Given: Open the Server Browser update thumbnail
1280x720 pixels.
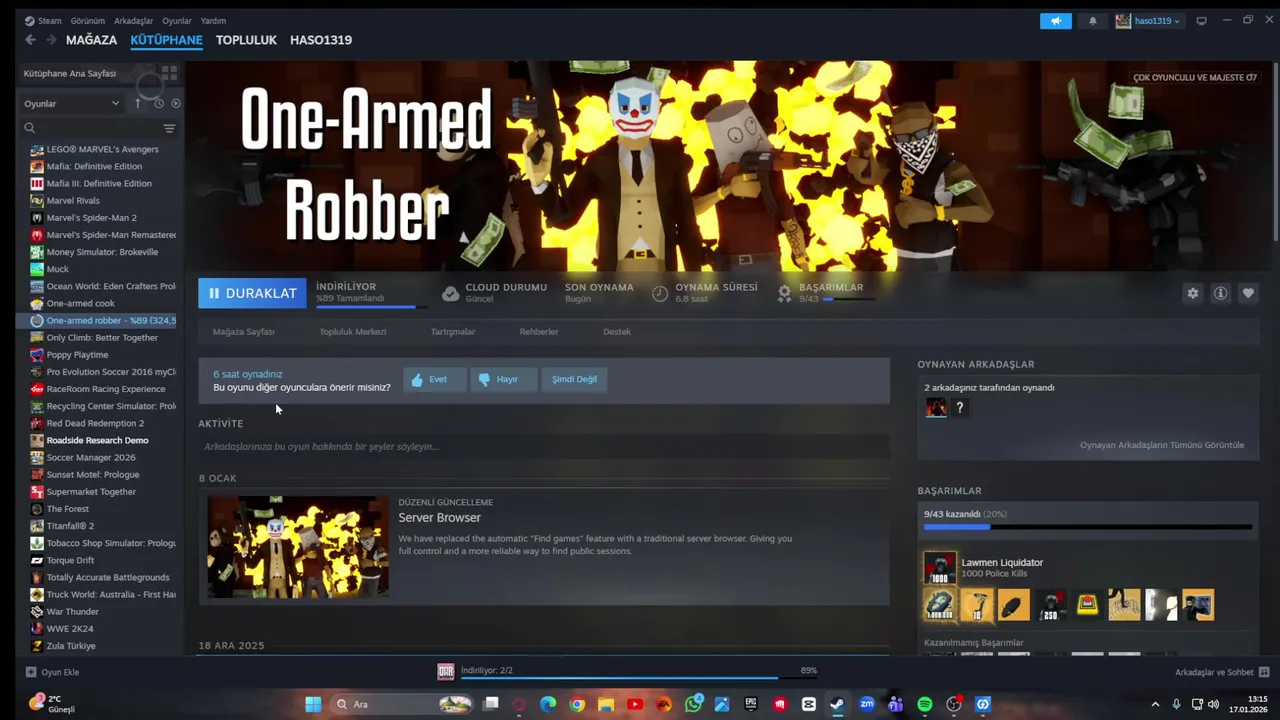Looking at the screenshot, I should (298, 547).
